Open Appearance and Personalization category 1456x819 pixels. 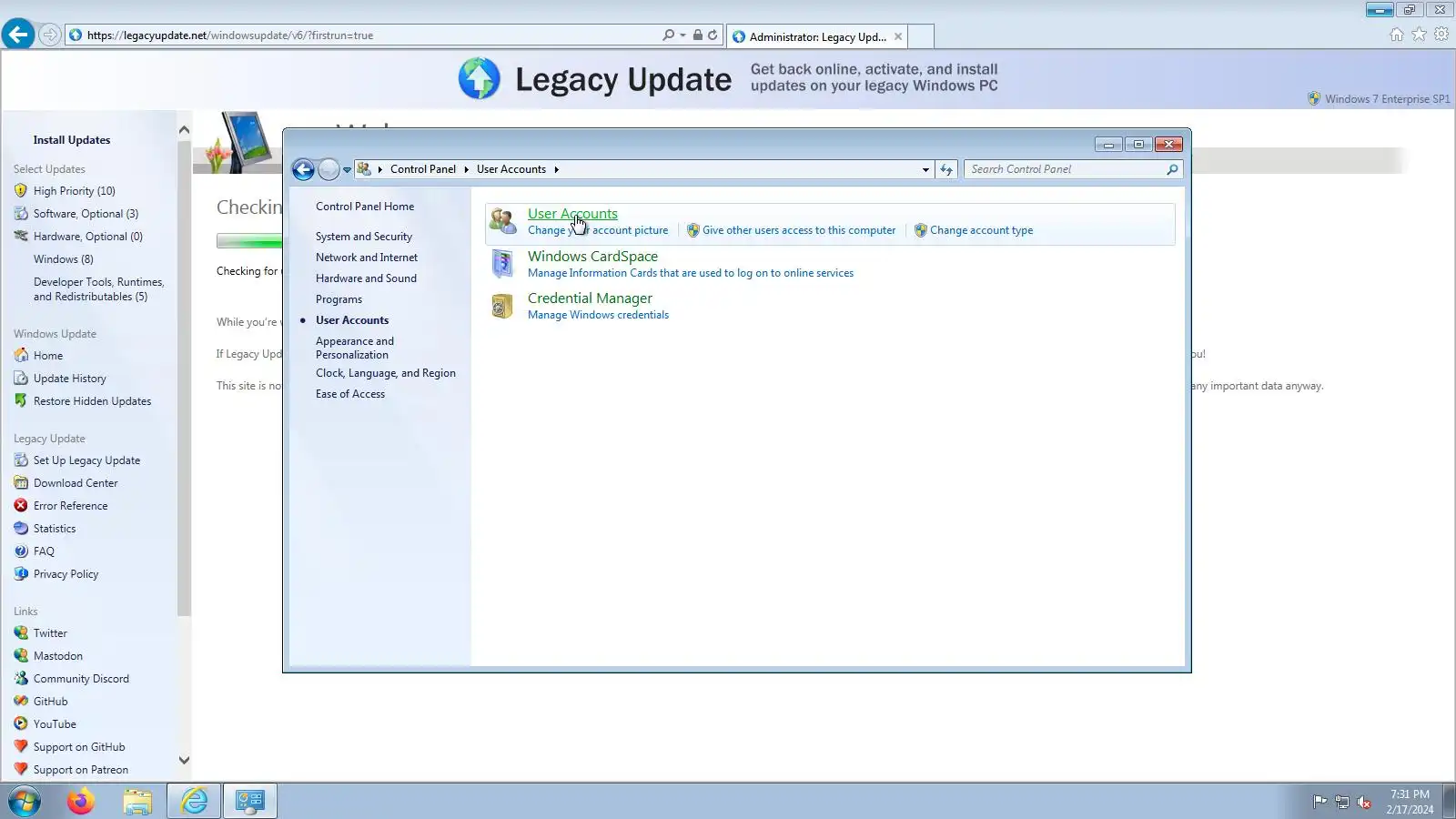point(355,348)
